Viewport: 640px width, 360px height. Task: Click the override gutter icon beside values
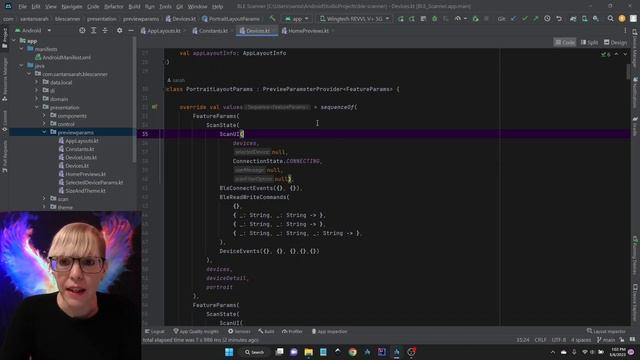pyautogui.click(x=154, y=107)
